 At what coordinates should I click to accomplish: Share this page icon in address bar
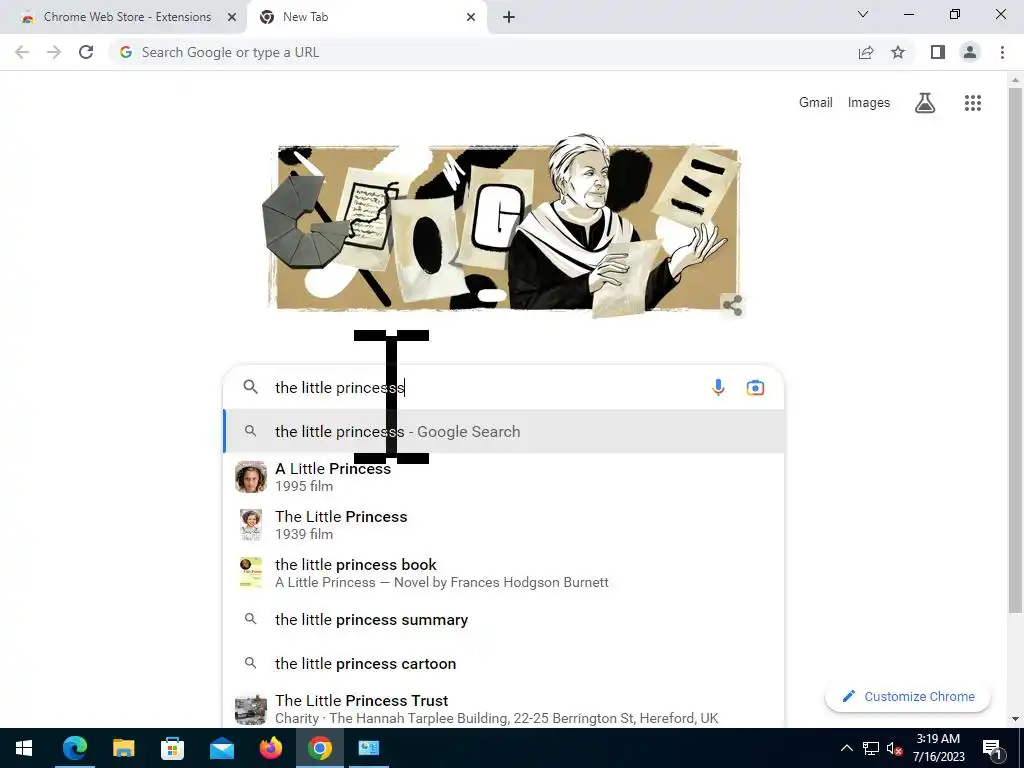pyautogui.click(x=866, y=52)
